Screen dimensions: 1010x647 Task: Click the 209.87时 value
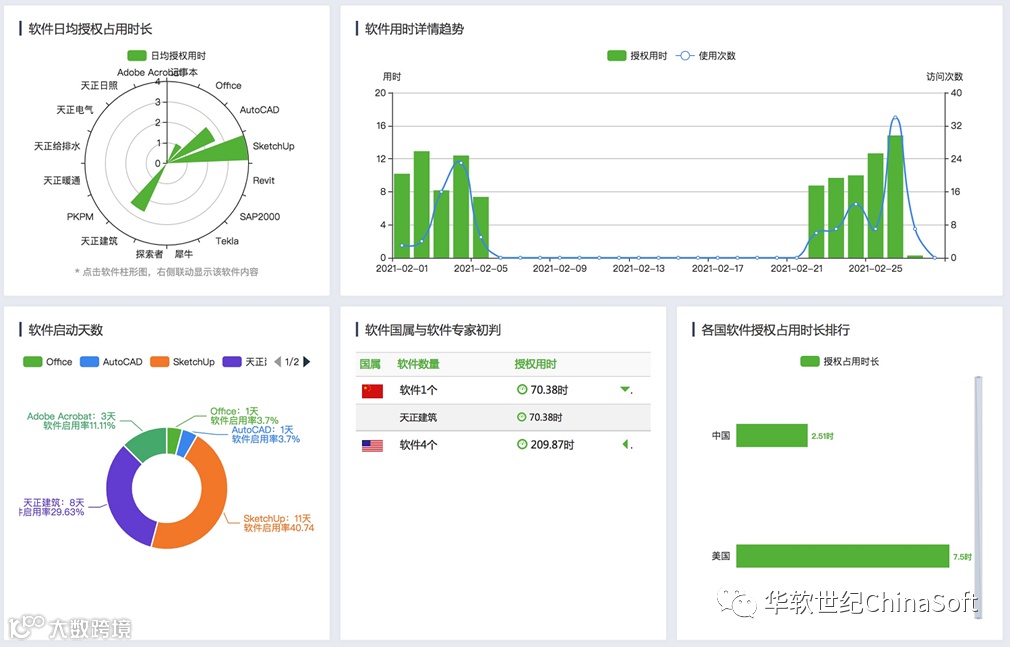(552, 445)
